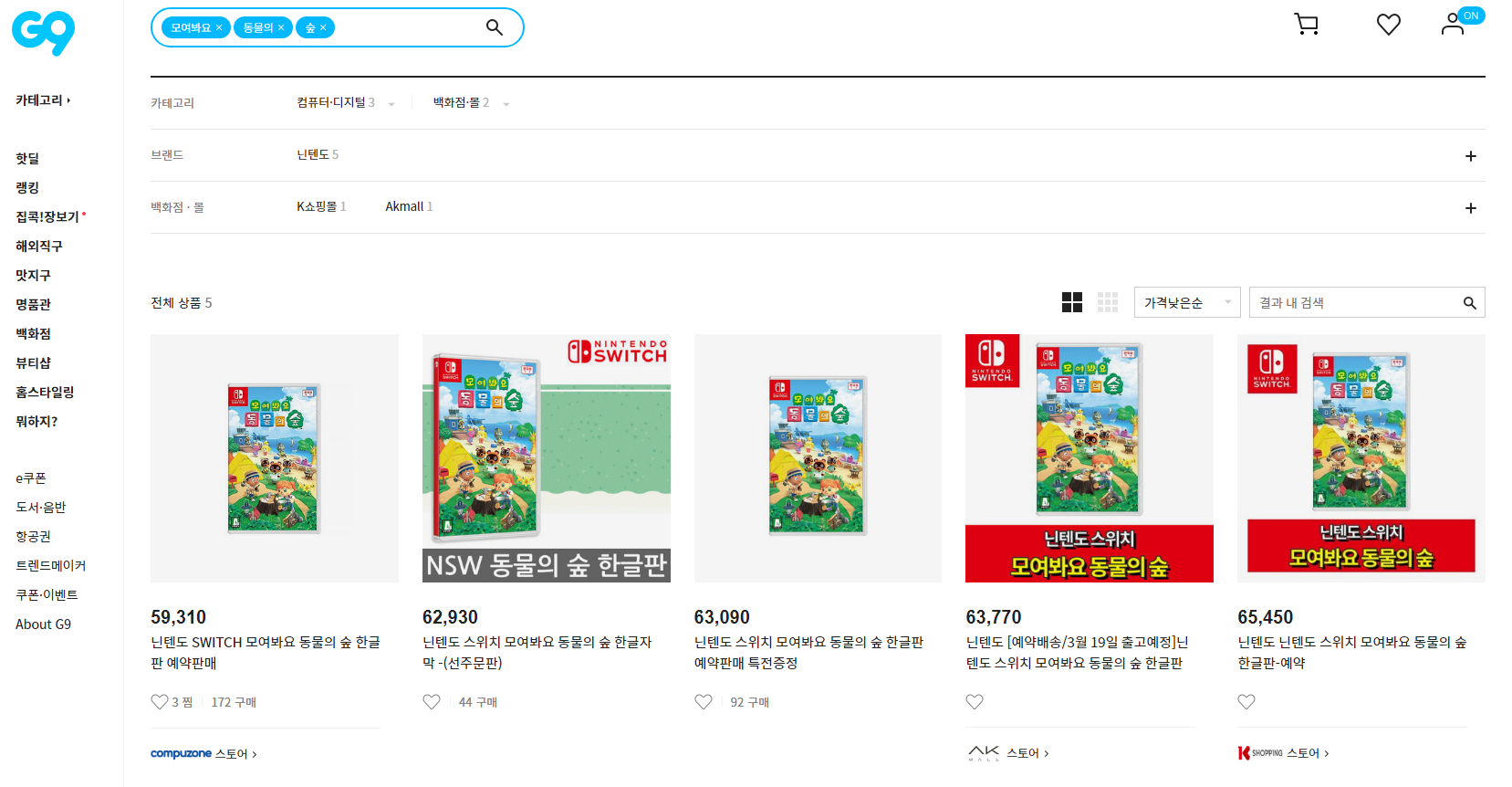Open 도서·음반 link
Viewport: 1512px width, 787px height.
tap(41, 508)
